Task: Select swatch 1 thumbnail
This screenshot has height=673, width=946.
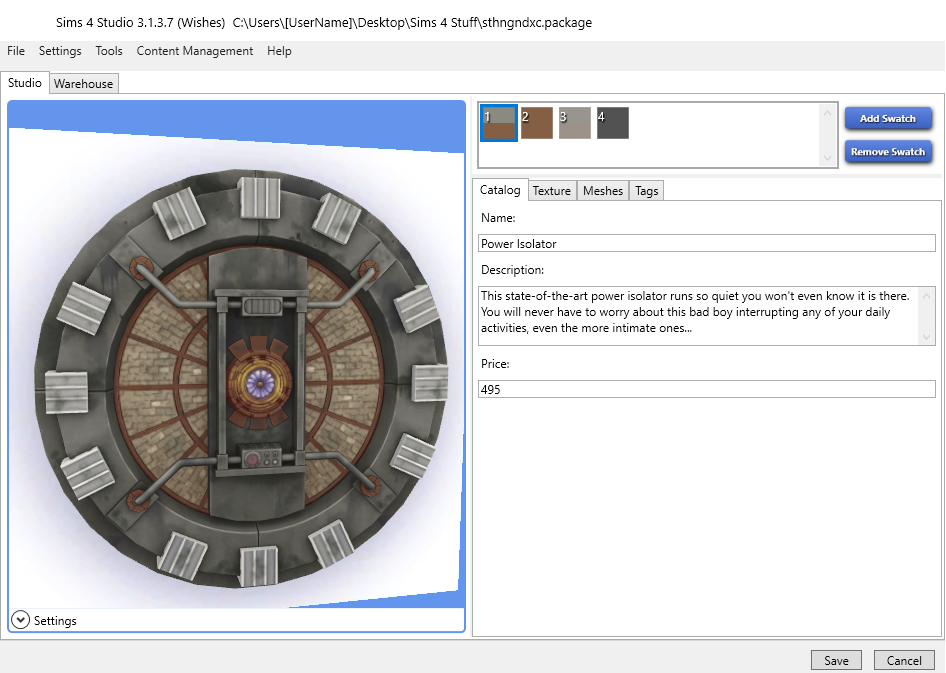Action: 499,123
